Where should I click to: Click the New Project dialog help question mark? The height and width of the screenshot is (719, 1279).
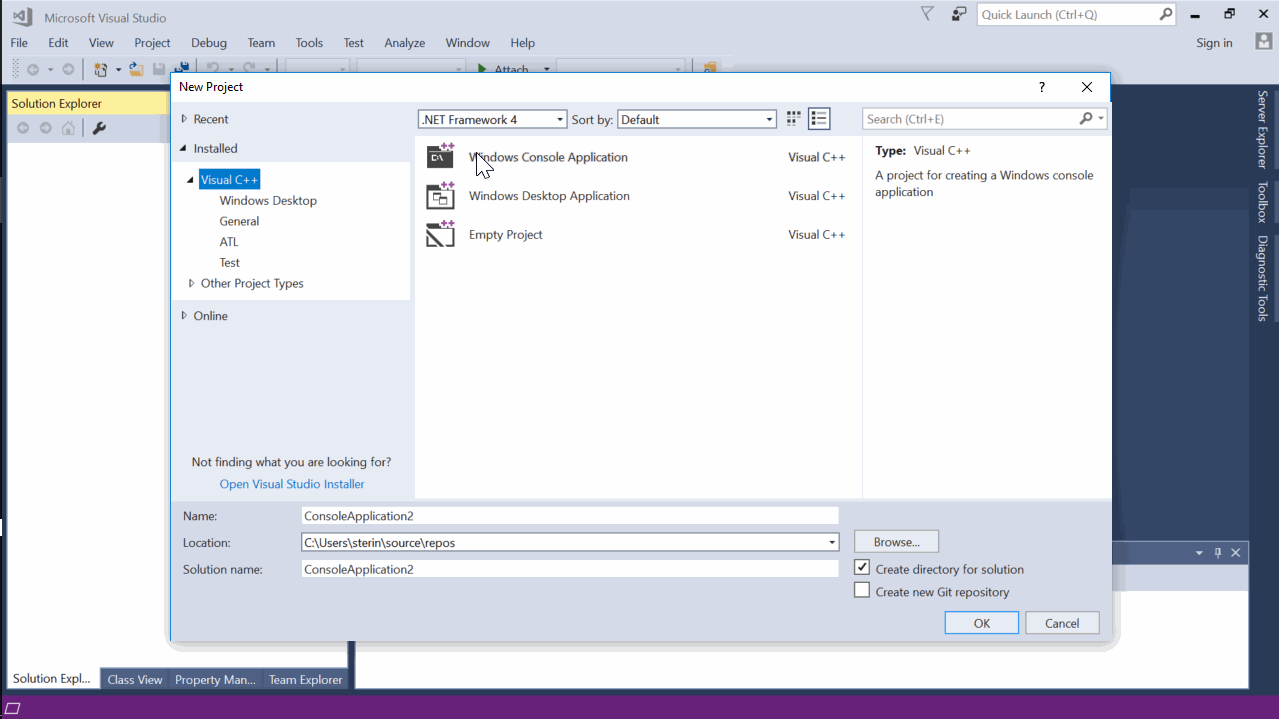(1041, 87)
